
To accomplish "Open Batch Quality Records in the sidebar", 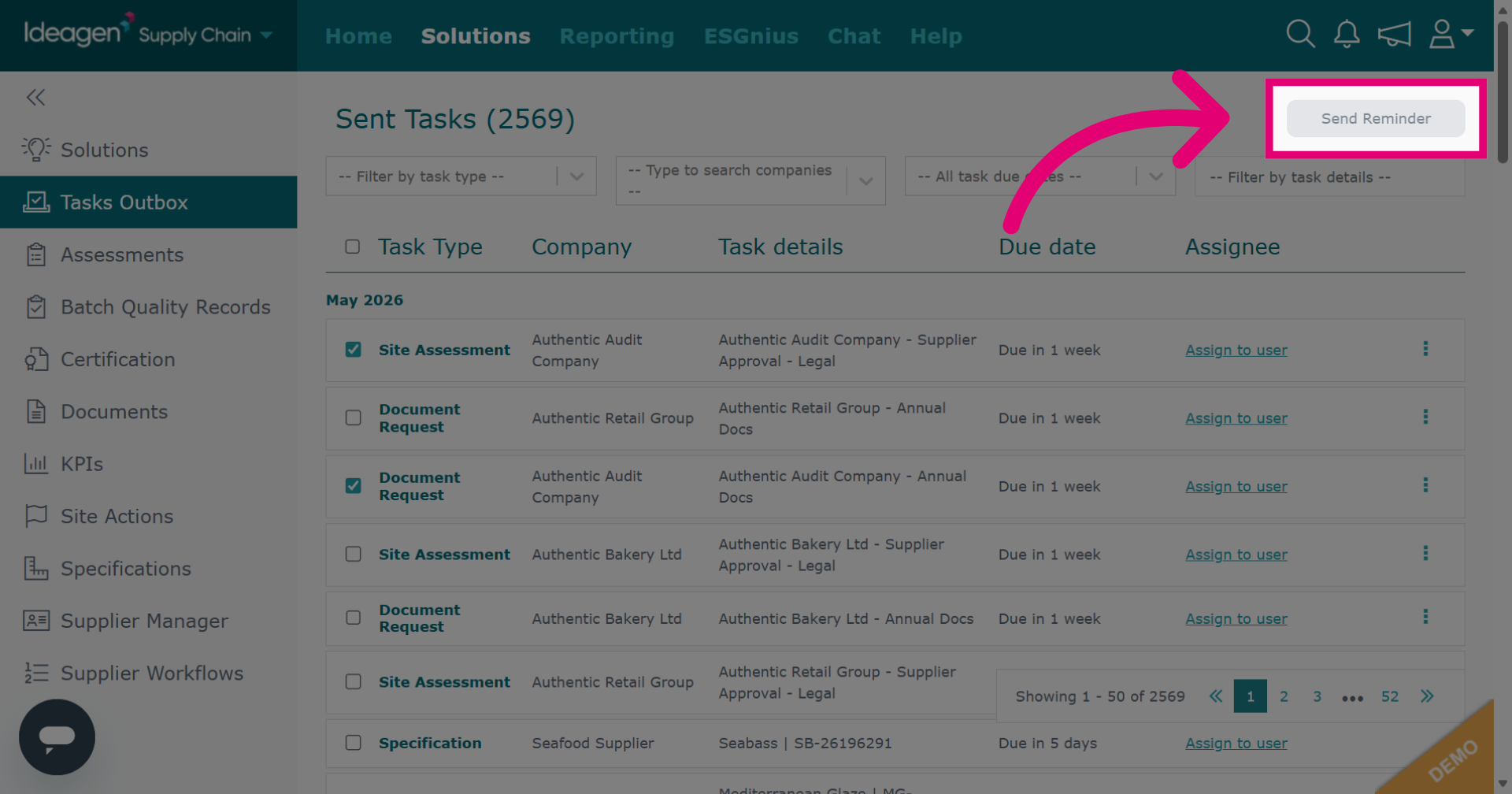I will click(x=165, y=306).
